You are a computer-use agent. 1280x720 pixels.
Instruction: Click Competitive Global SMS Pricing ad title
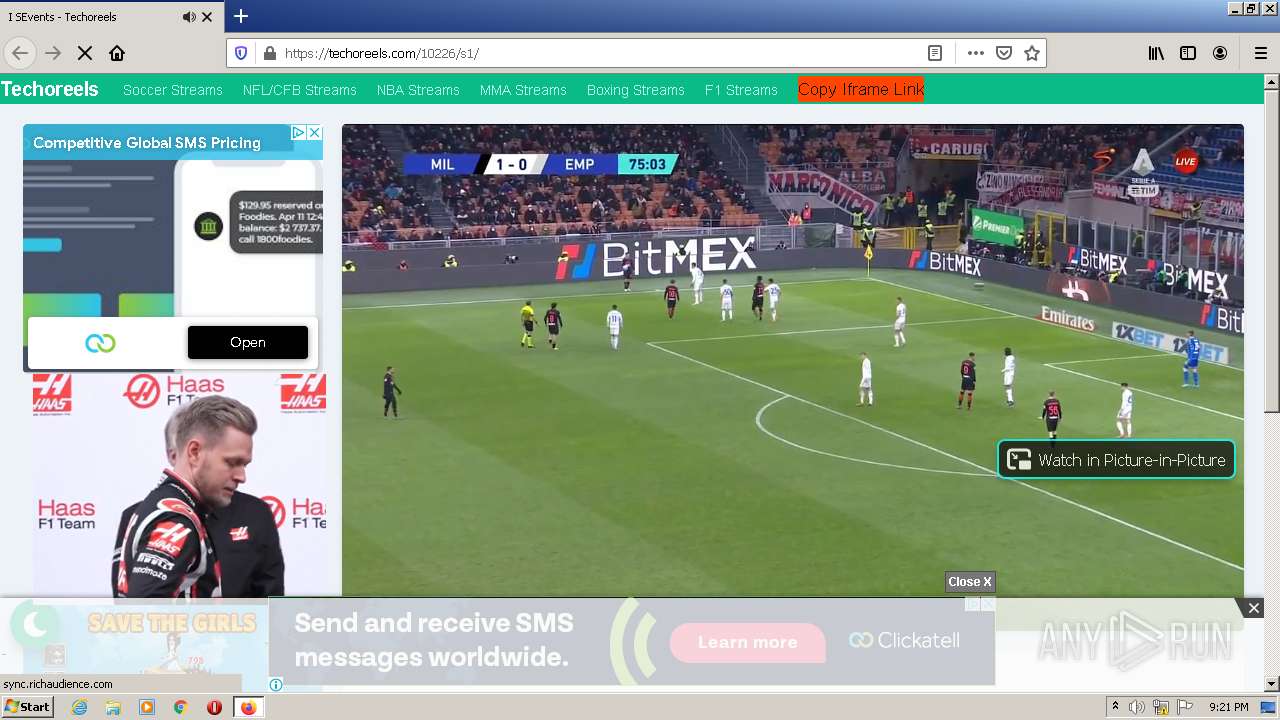(147, 143)
